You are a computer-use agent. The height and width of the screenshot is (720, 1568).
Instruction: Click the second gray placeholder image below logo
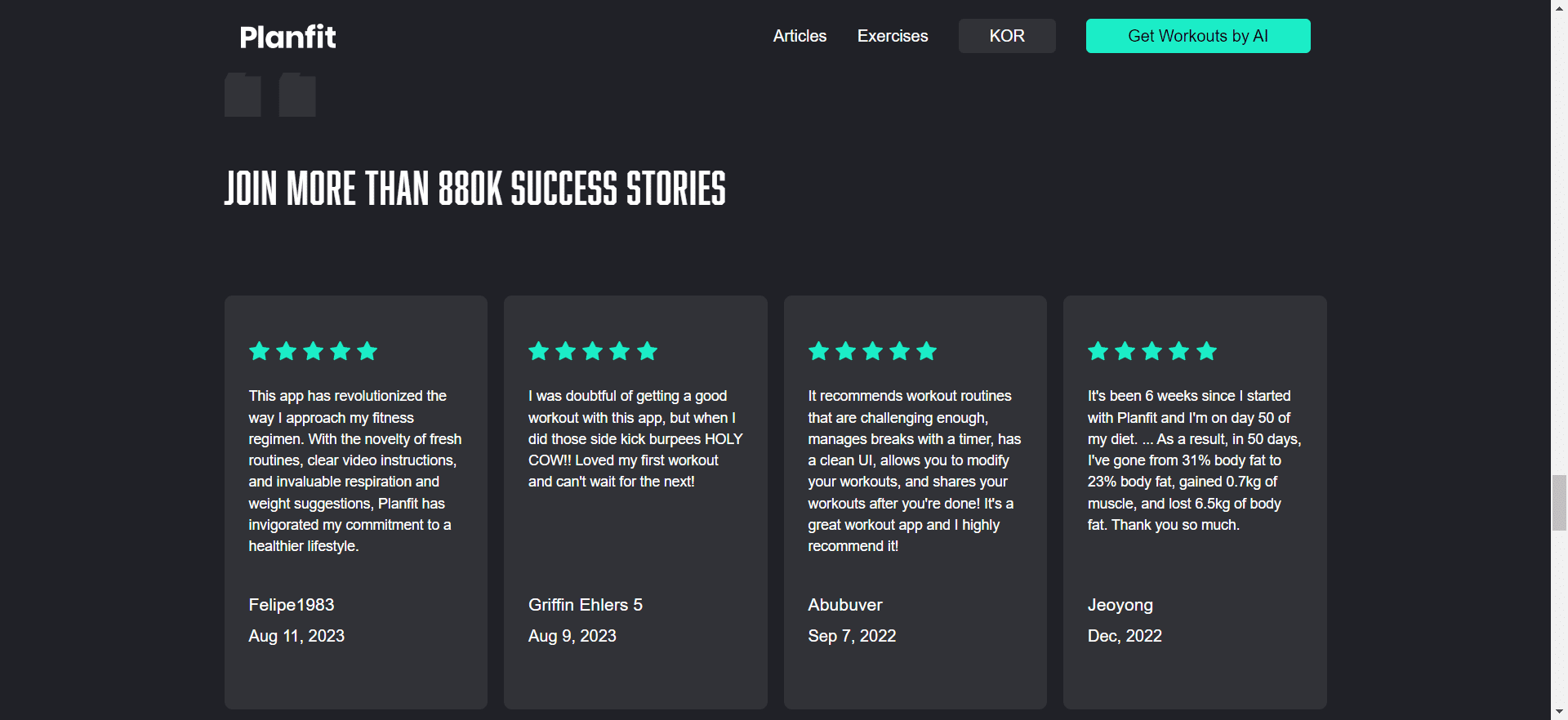297,95
